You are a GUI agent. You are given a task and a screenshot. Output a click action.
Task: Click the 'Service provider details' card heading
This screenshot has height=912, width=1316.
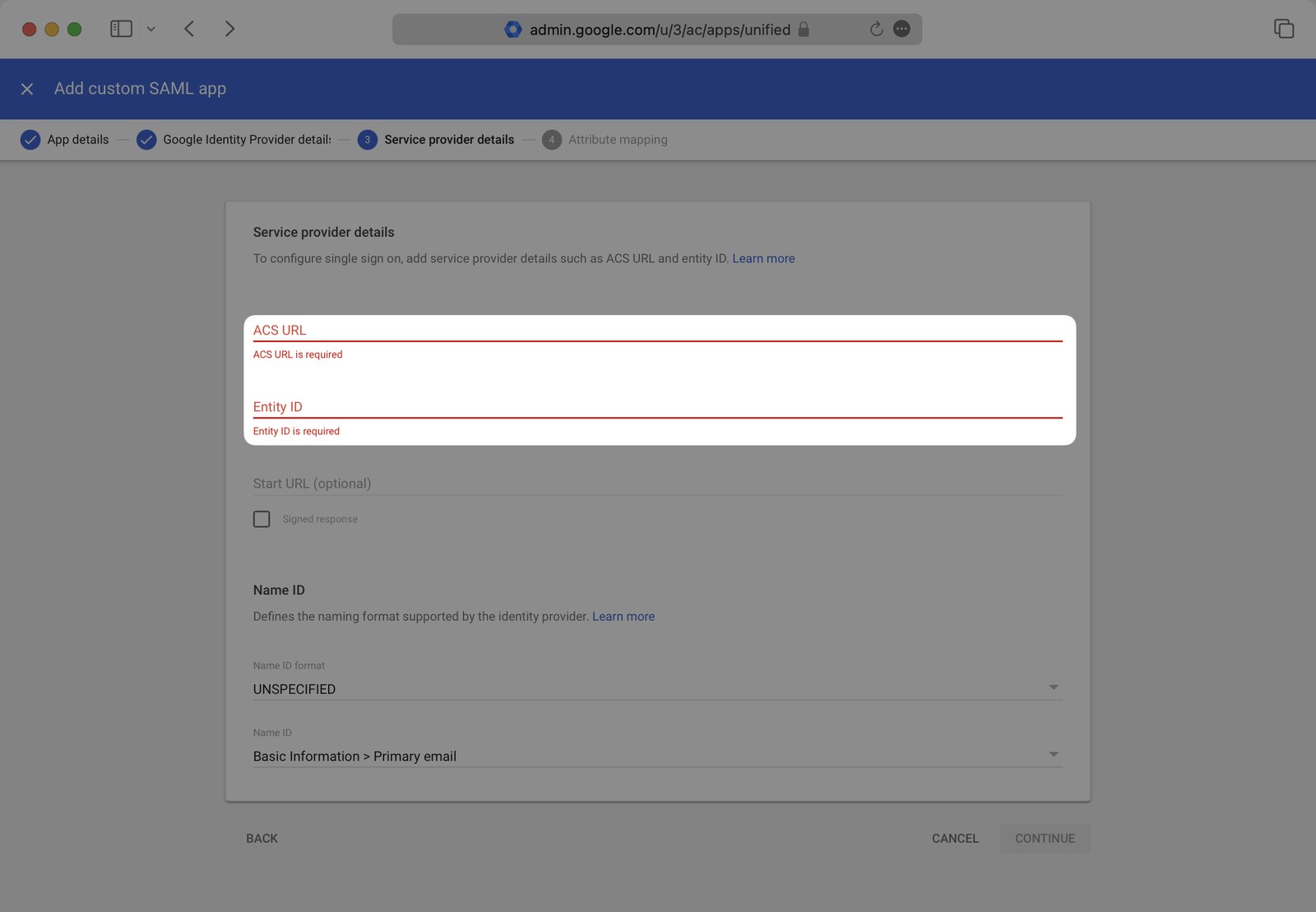click(323, 232)
